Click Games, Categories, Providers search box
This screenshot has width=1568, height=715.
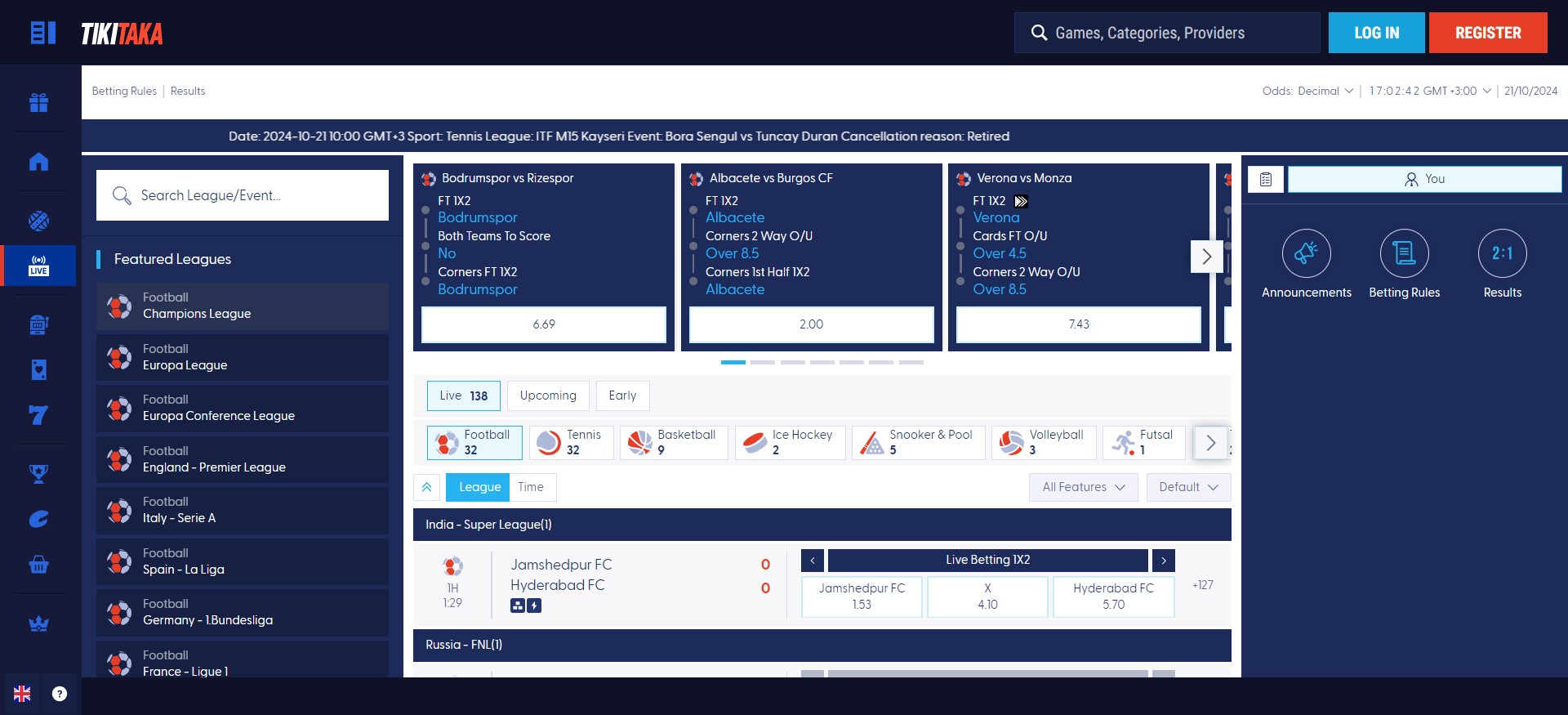(x=1167, y=33)
